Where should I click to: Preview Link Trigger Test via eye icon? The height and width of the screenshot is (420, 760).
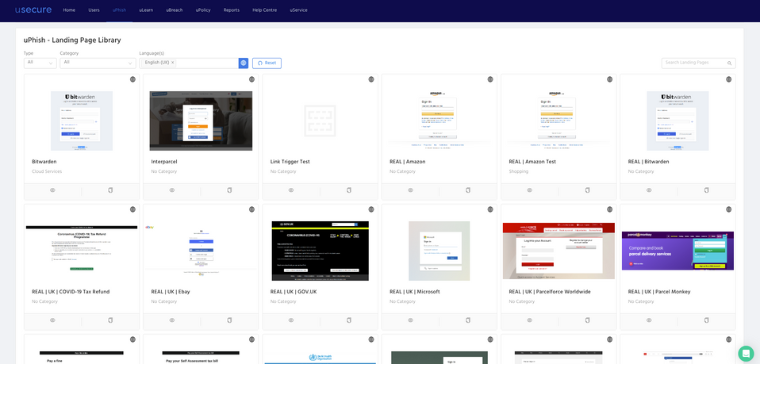tap(291, 190)
